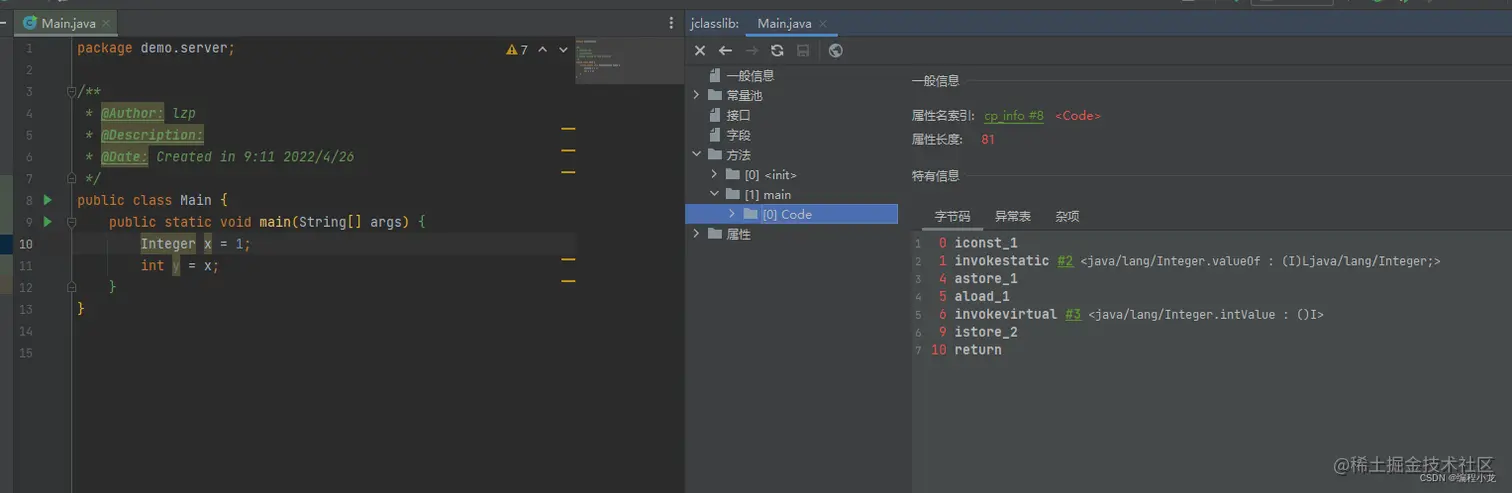Jump to next highlighted problem arrow
The image size is (1512, 493).
pos(565,49)
